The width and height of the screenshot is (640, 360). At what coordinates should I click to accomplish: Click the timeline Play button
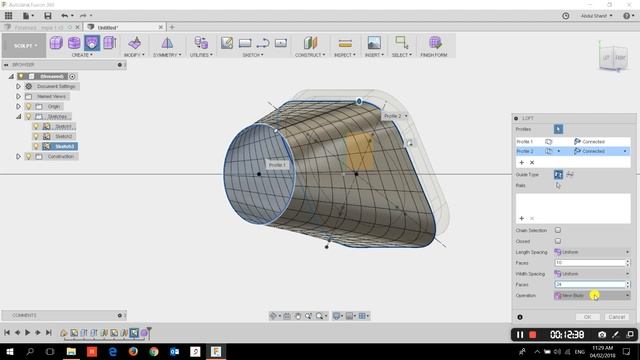27,333
